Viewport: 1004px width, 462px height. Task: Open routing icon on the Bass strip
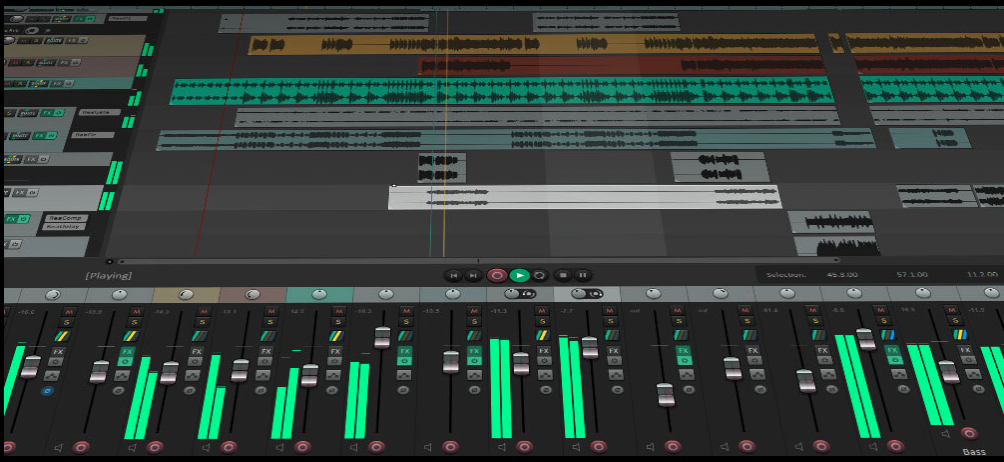[x=960, y=334]
